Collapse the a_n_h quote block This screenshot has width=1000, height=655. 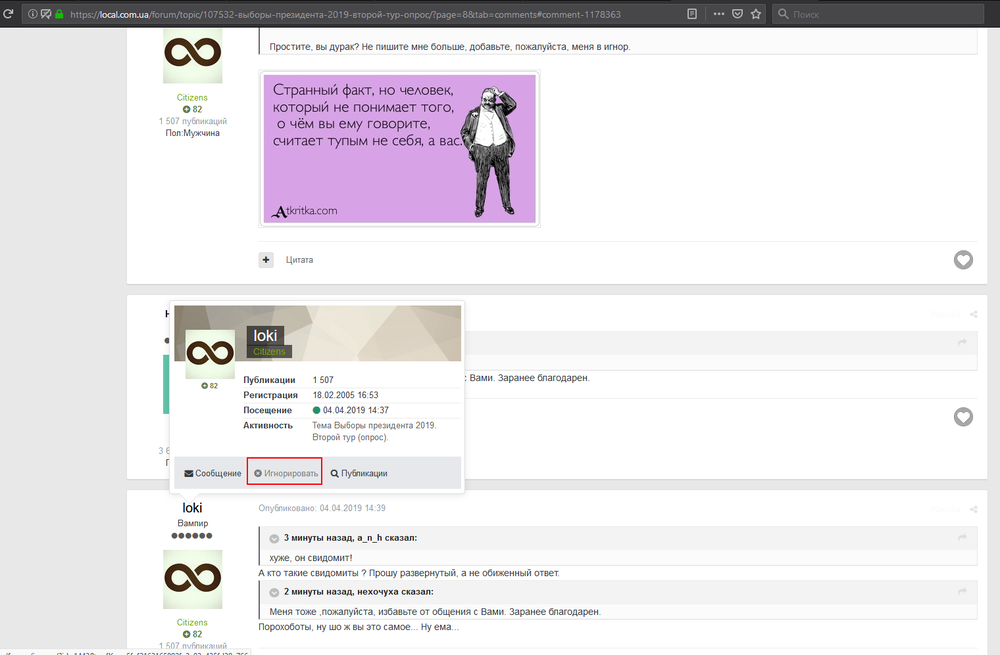point(274,538)
